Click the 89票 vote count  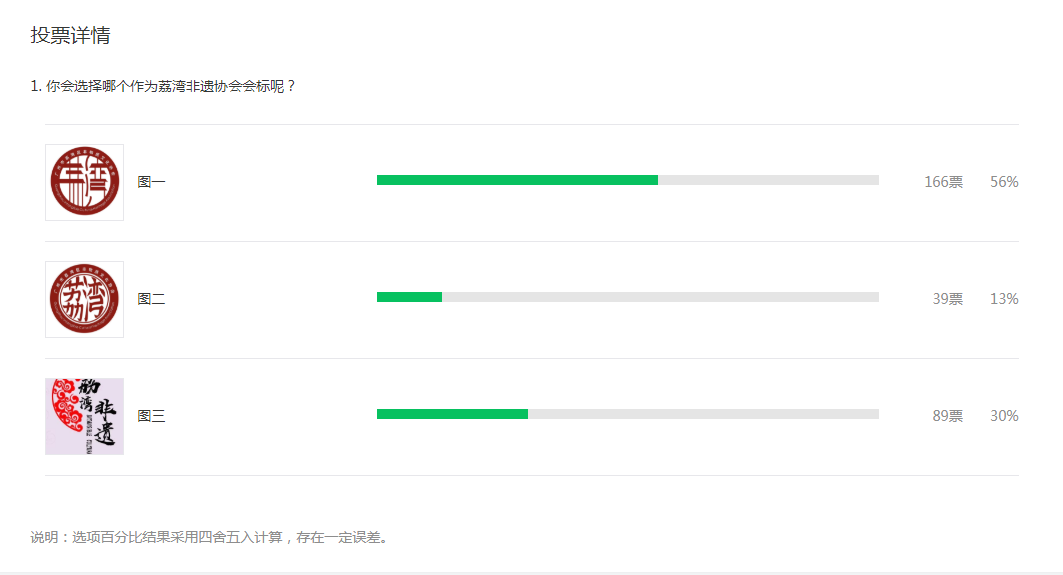point(948,416)
